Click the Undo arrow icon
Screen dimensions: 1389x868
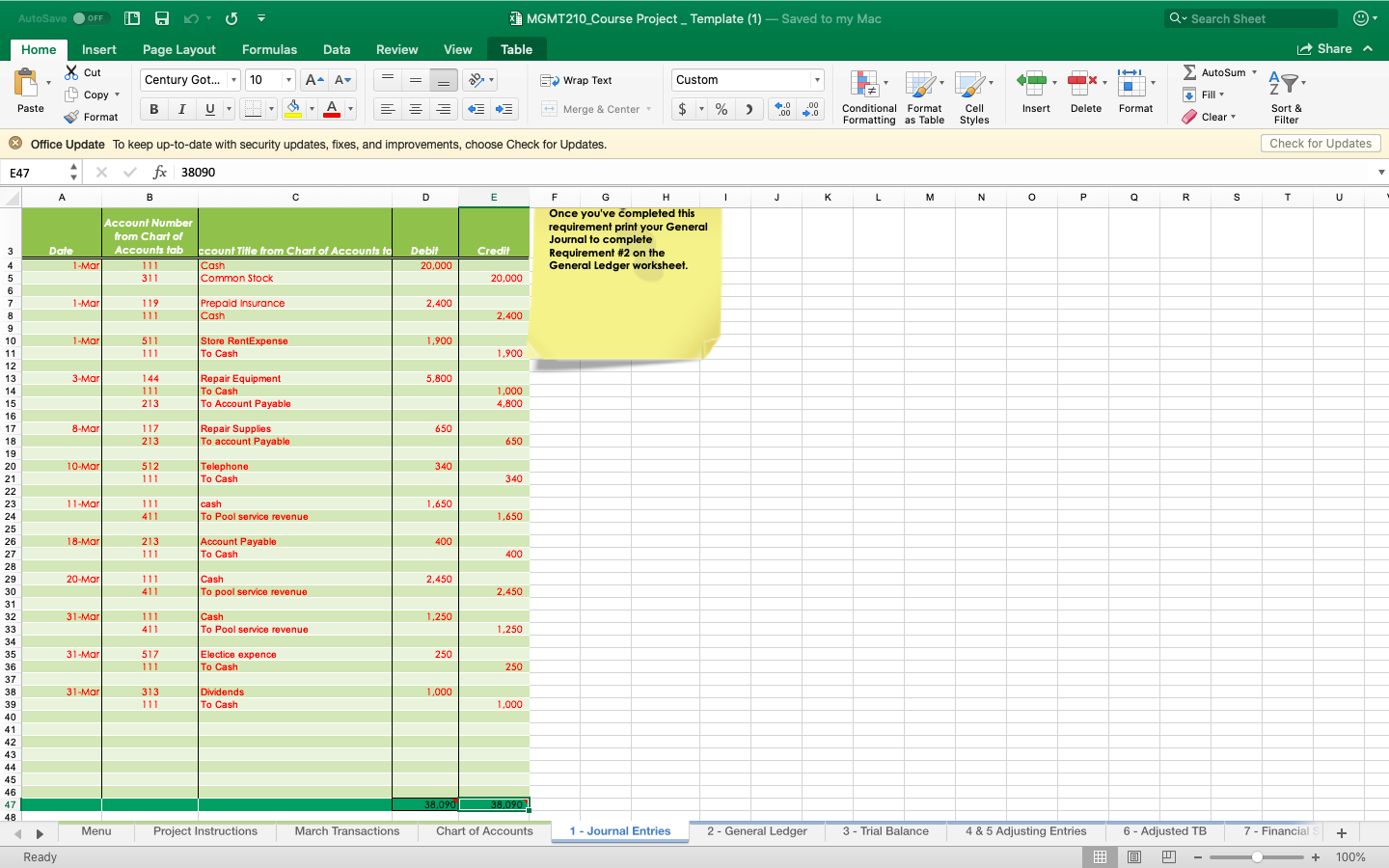(x=191, y=18)
